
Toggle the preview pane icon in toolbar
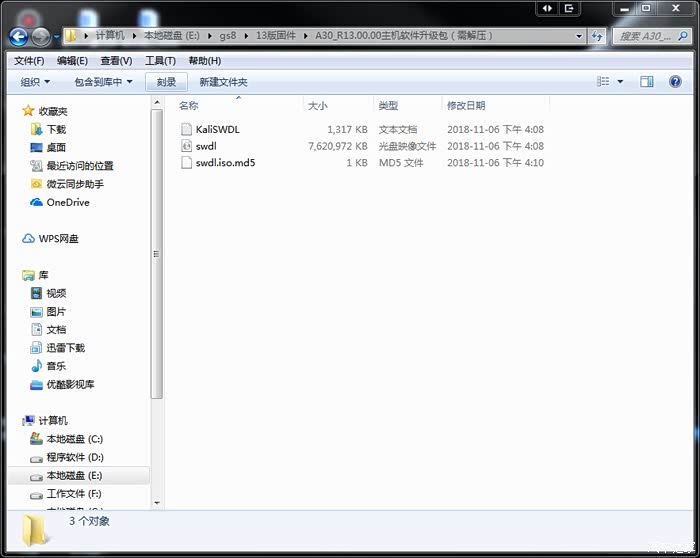coord(647,82)
